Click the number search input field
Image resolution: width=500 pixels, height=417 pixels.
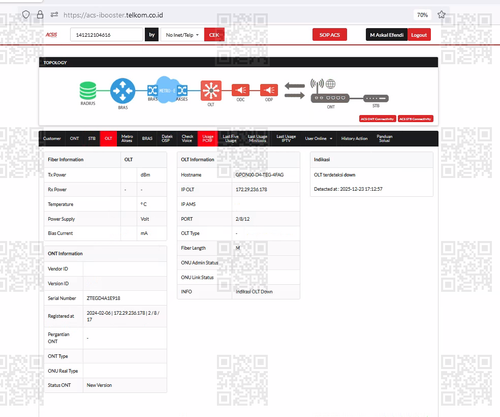coord(106,35)
